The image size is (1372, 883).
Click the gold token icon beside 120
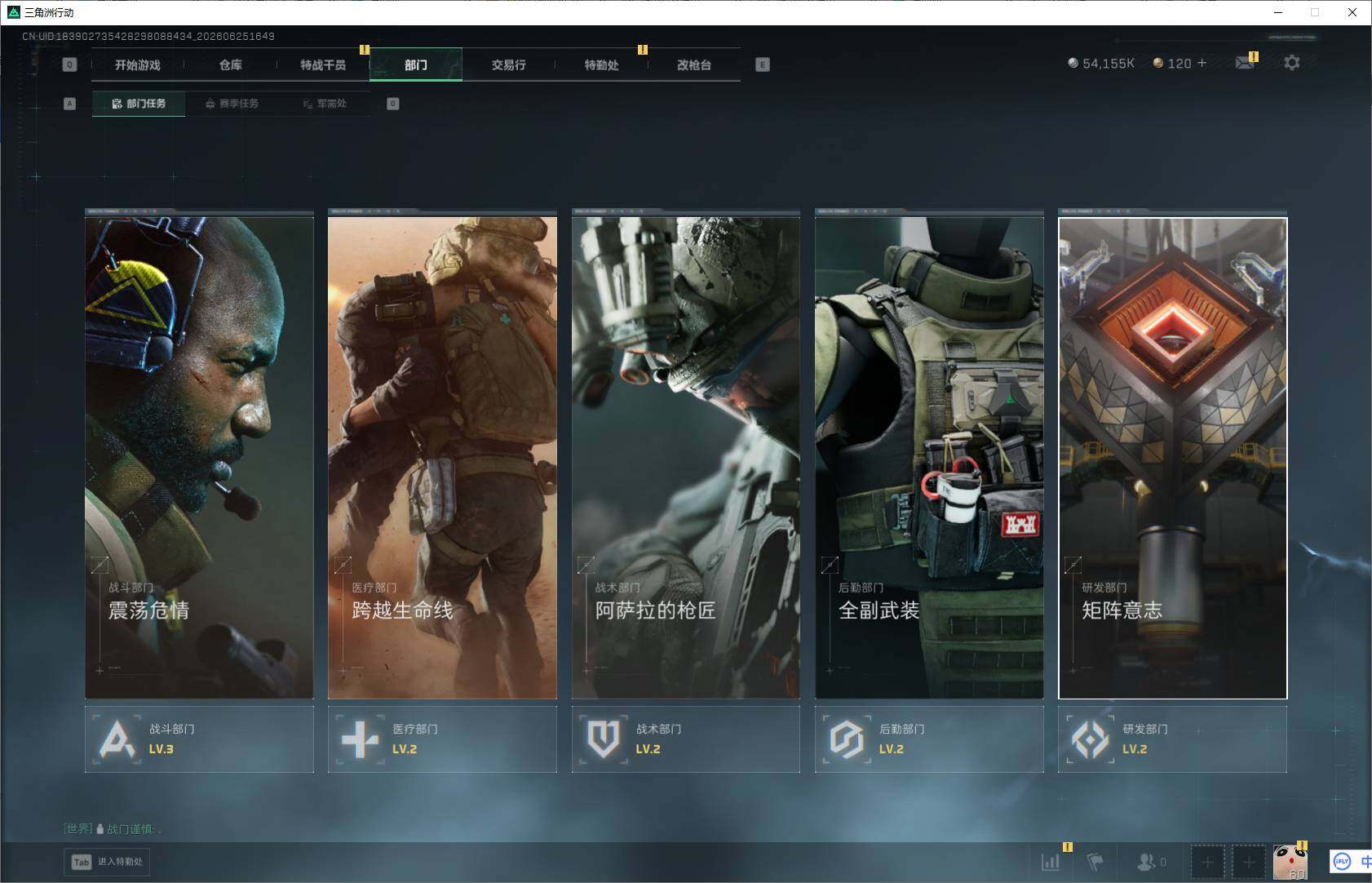(1157, 63)
